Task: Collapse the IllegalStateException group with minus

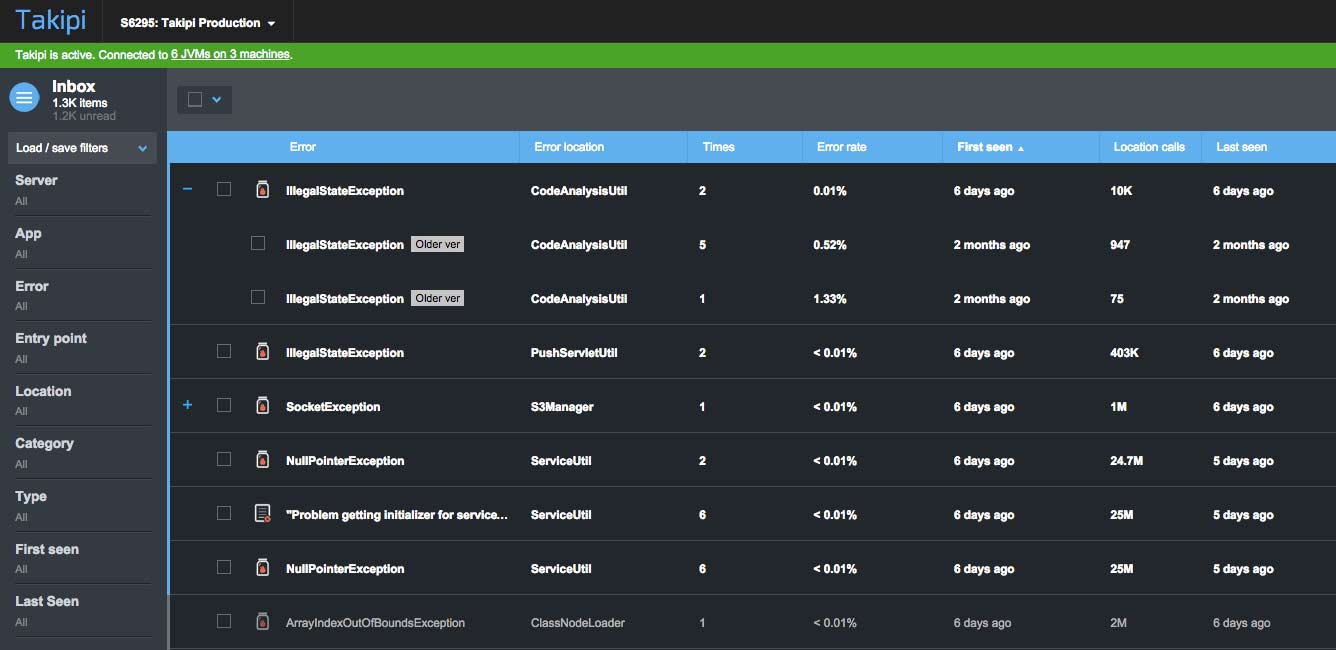Action: (x=187, y=189)
